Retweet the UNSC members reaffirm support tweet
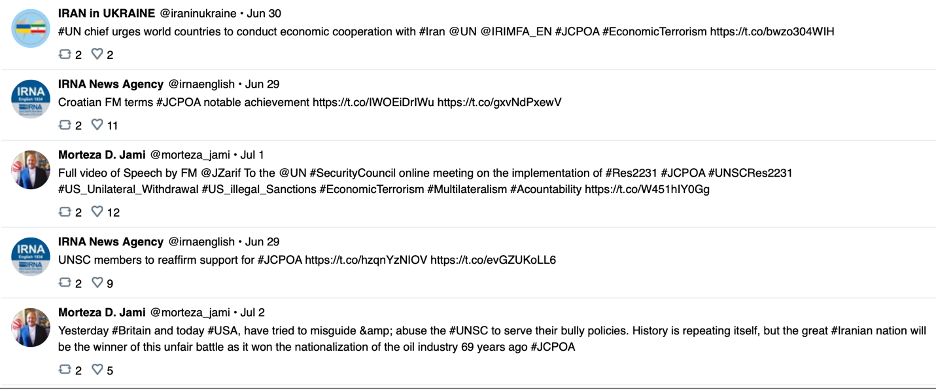Viewport: 936px width, 390px height. [64, 283]
